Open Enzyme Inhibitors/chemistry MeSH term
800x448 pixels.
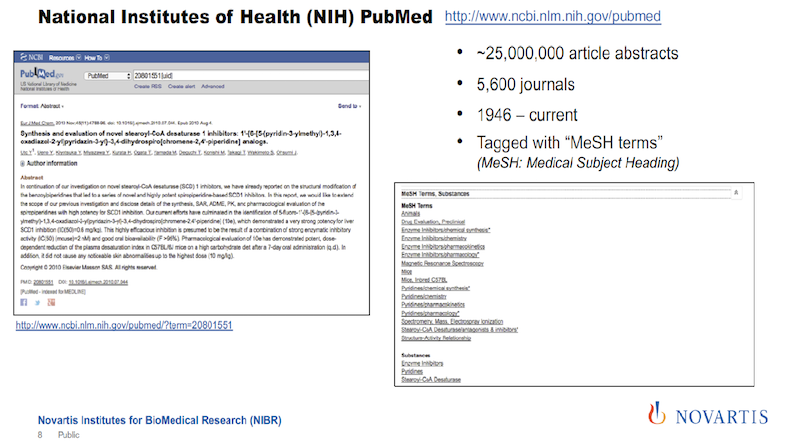[x=434, y=238]
